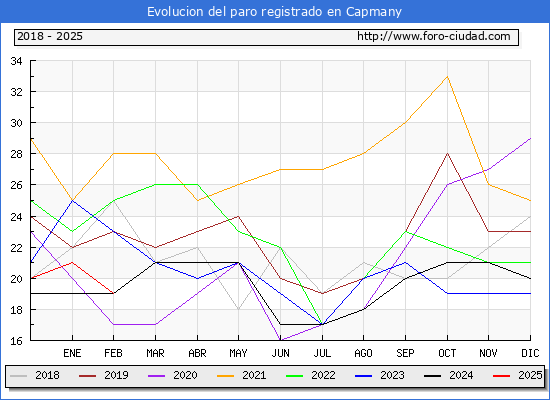Viewport: 550px width, 400px height.
Task: Click the SEP month axis label
Action: pos(405,353)
